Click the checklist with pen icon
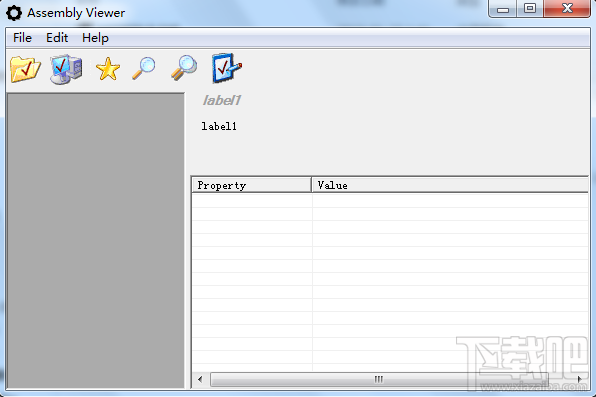Viewport: 596px width, 397px height. coord(227,68)
